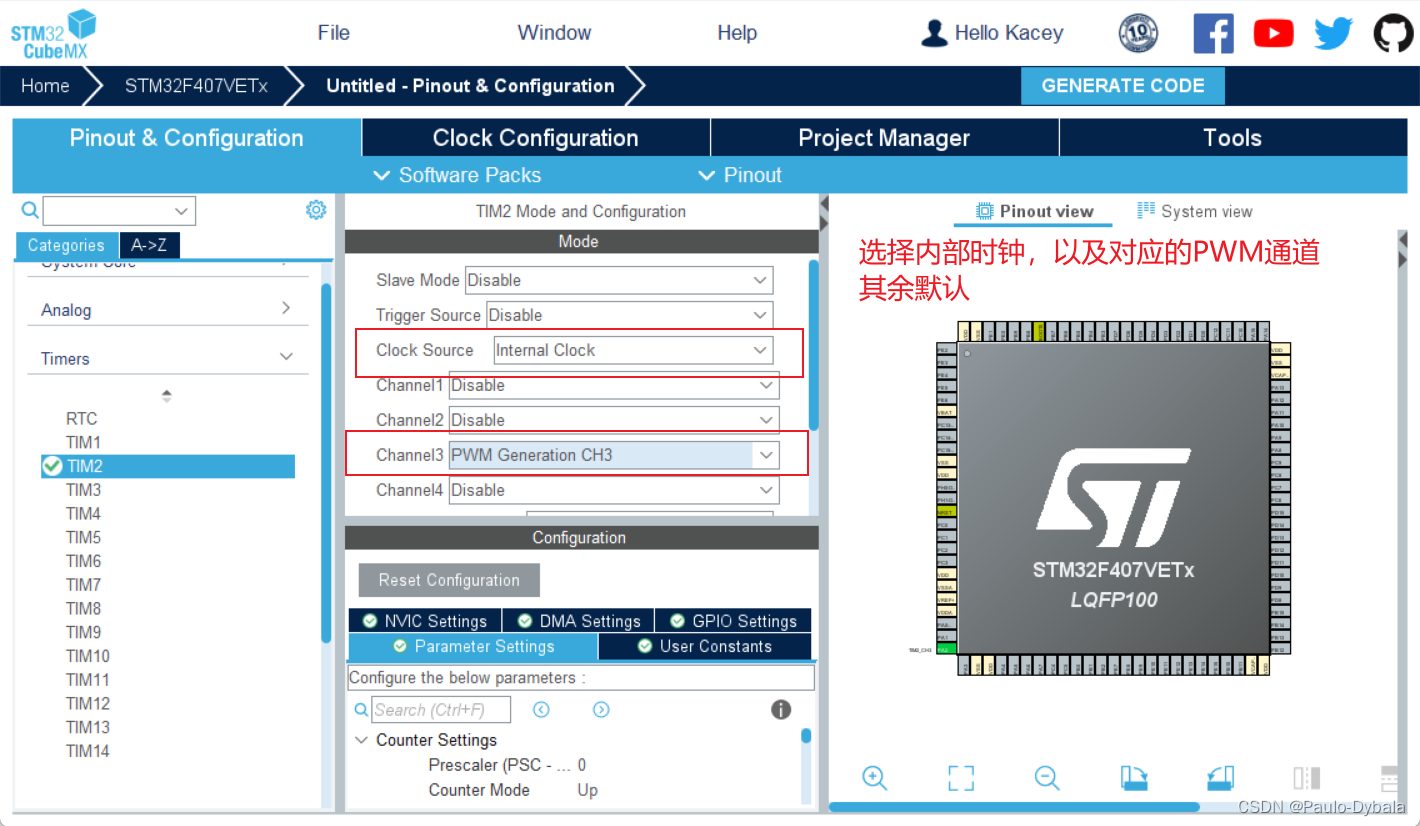Zoom out of the pinout chip view
1420x826 pixels.
(1046, 778)
